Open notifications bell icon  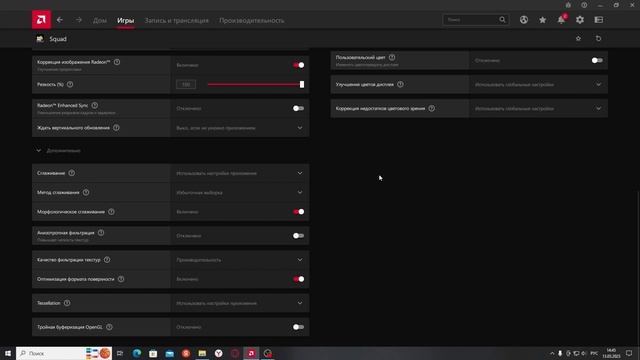[x=561, y=20]
